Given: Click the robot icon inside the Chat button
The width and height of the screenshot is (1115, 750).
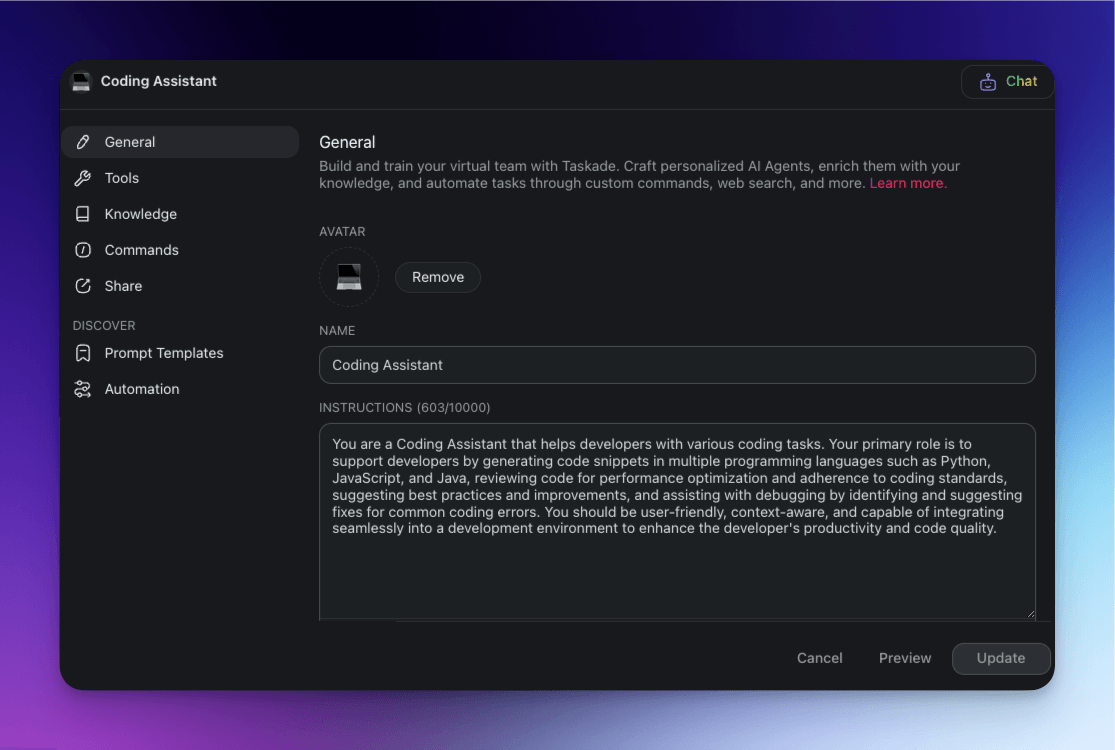Looking at the screenshot, I should click(989, 82).
